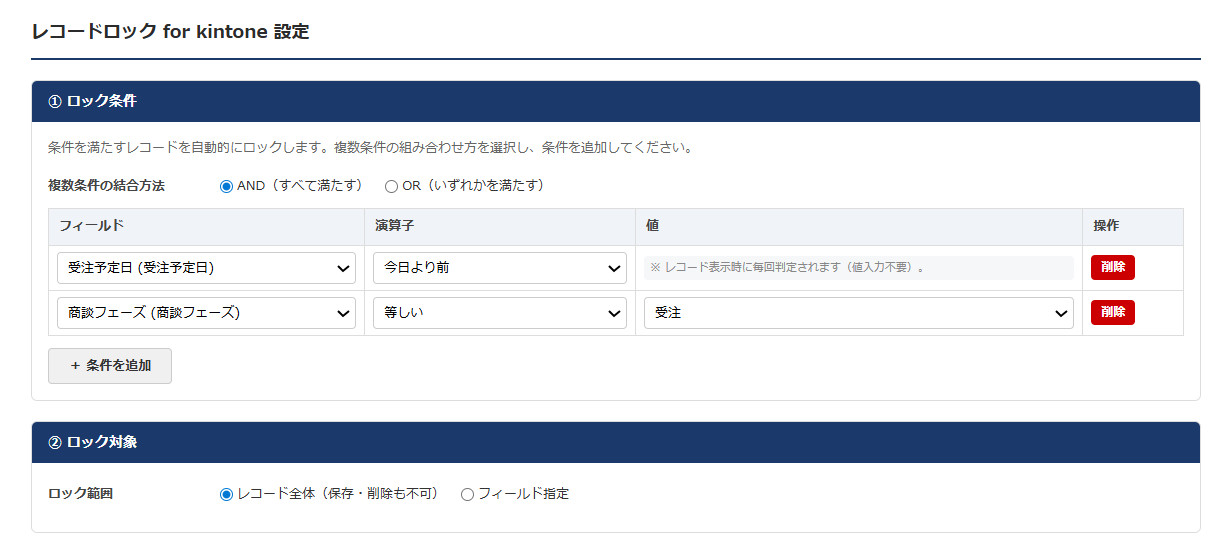Select OR (いずれかを満たす) radio option
The height and width of the screenshot is (540, 1209).
coord(391,186)
